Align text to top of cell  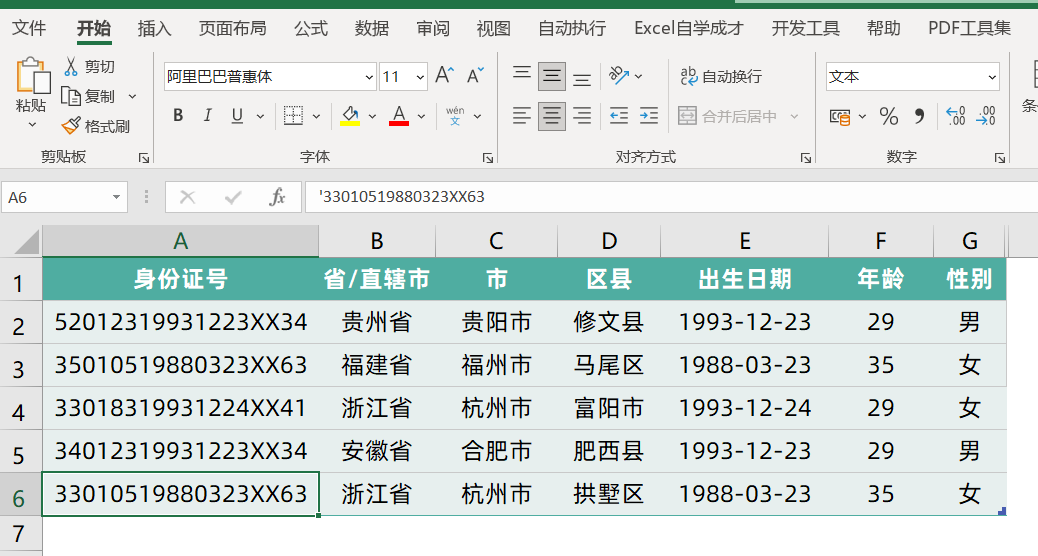[522, 73]
